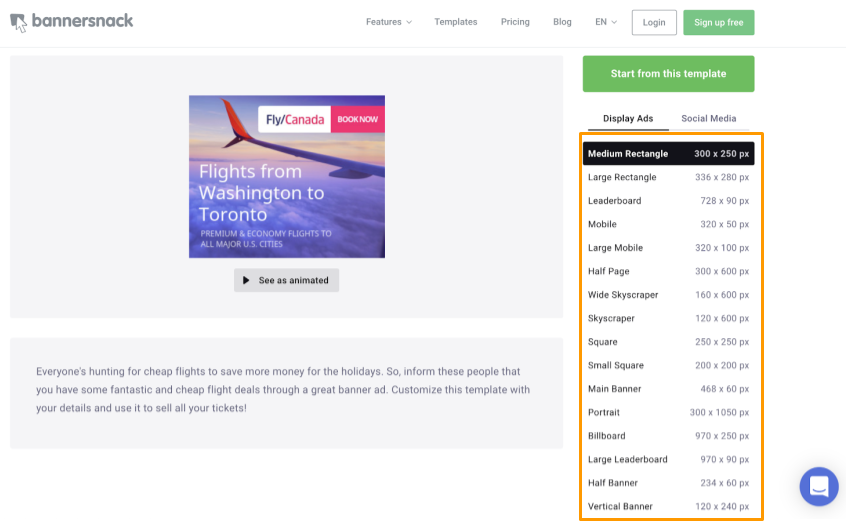Viewport: 849px width, 532px height.
Task: Expand the Features dropdown menu
Action: pos(388,22)
